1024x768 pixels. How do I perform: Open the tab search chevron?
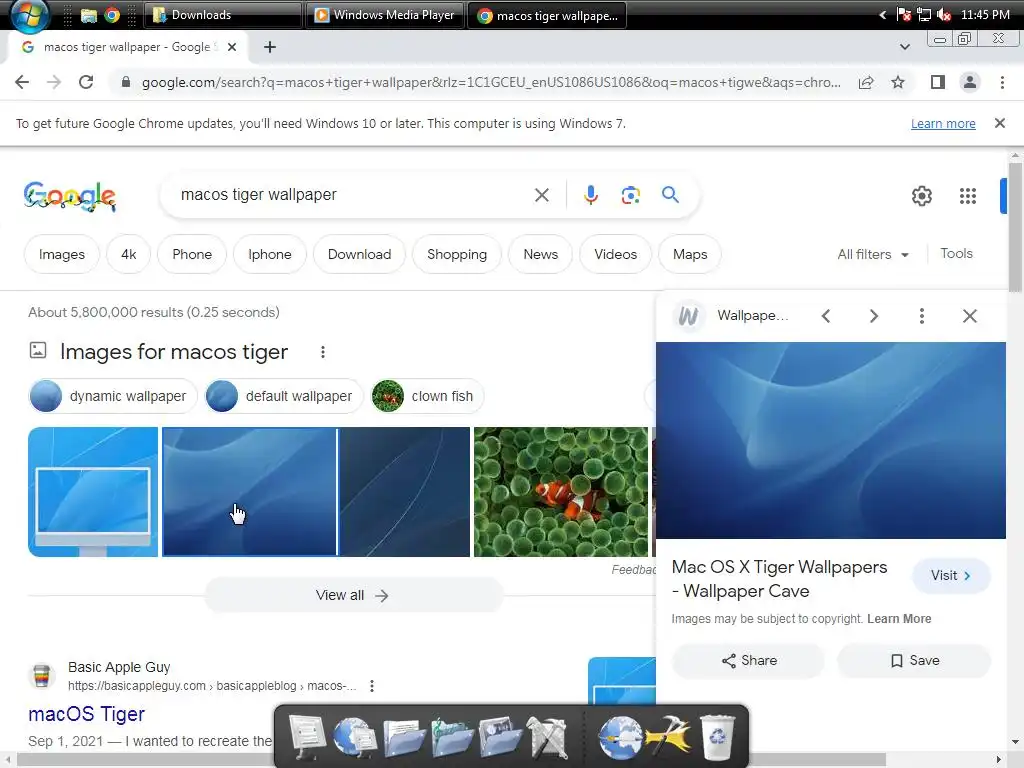904,47
